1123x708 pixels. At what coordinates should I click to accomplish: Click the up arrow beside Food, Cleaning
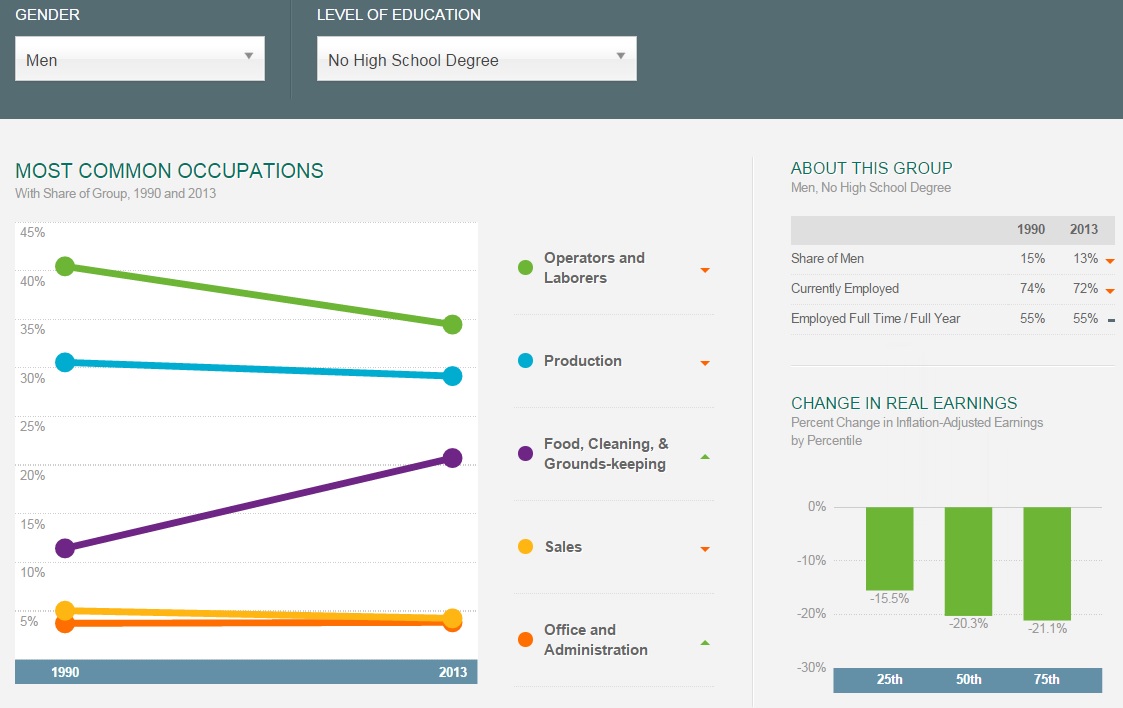[x=705, y=457]
